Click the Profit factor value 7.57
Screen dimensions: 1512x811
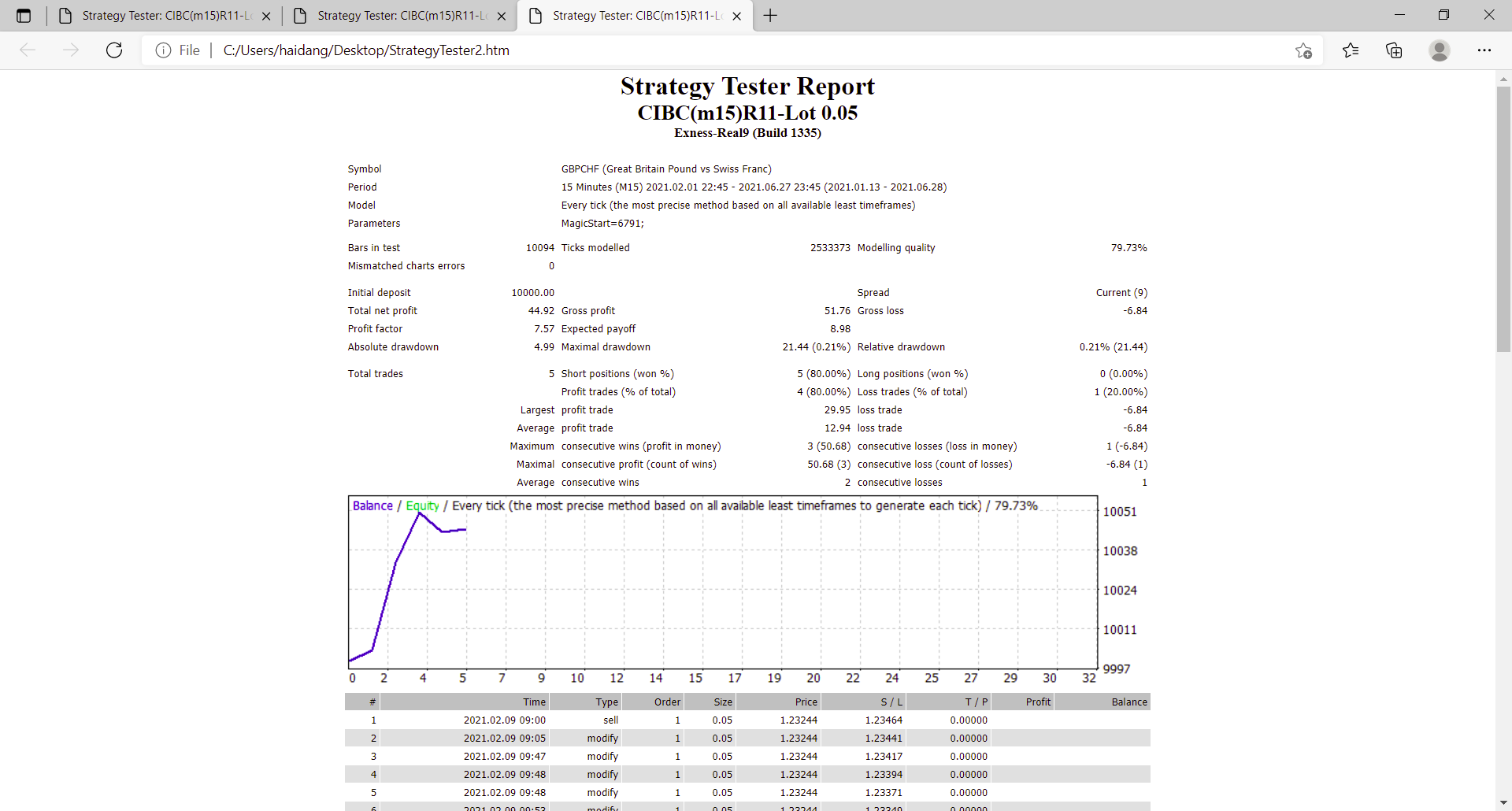point(544,329)
